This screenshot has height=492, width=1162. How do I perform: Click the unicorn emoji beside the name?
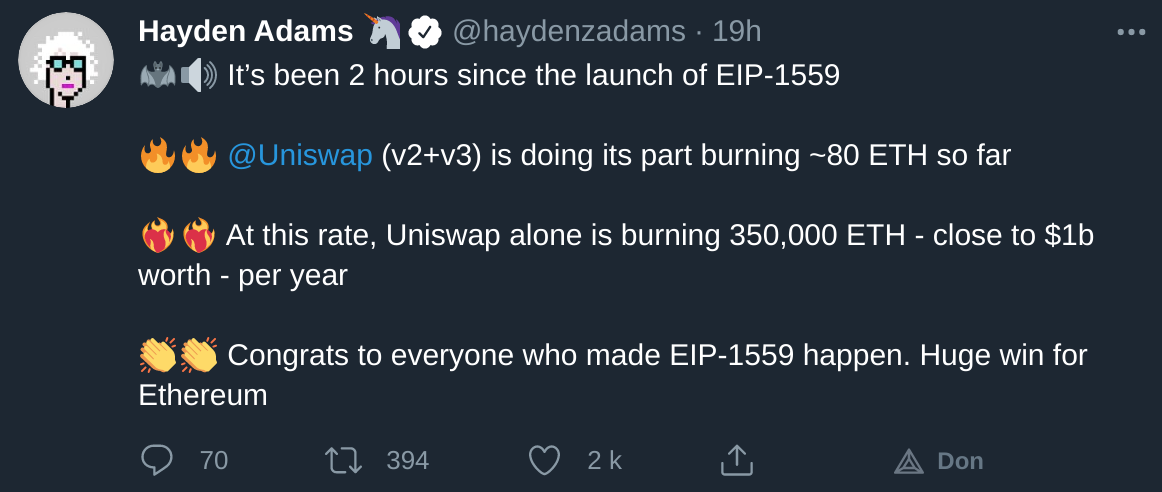click(385, 32)
